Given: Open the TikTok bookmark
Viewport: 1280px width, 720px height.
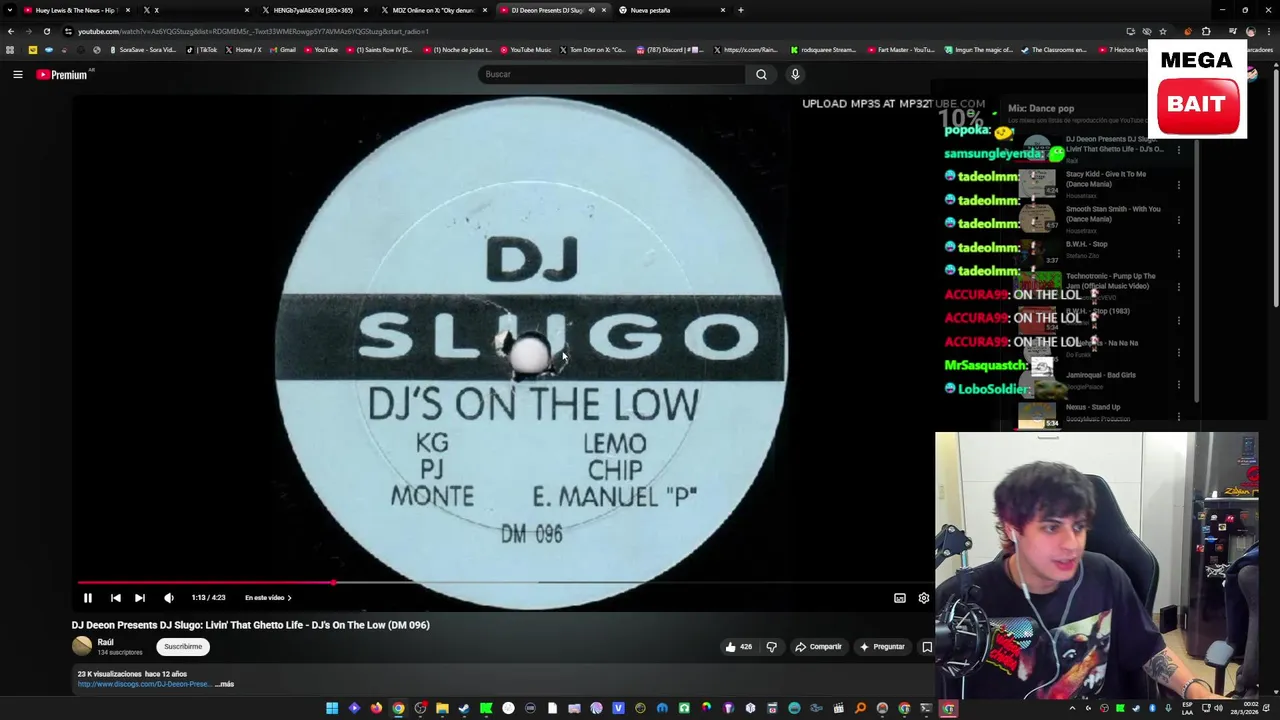Looking at the screenshot, I should tap(202, 49).
